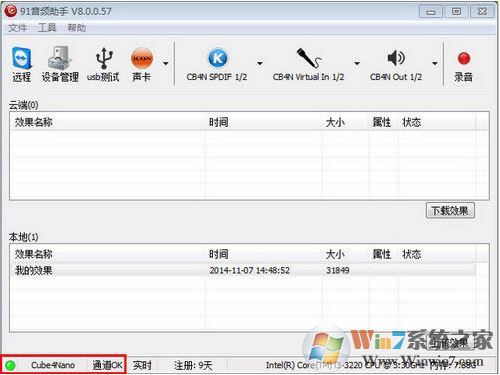Open the 工具 menu
Image resolution: width=500 pixels, height=375 pixels.
coord(47,28)
